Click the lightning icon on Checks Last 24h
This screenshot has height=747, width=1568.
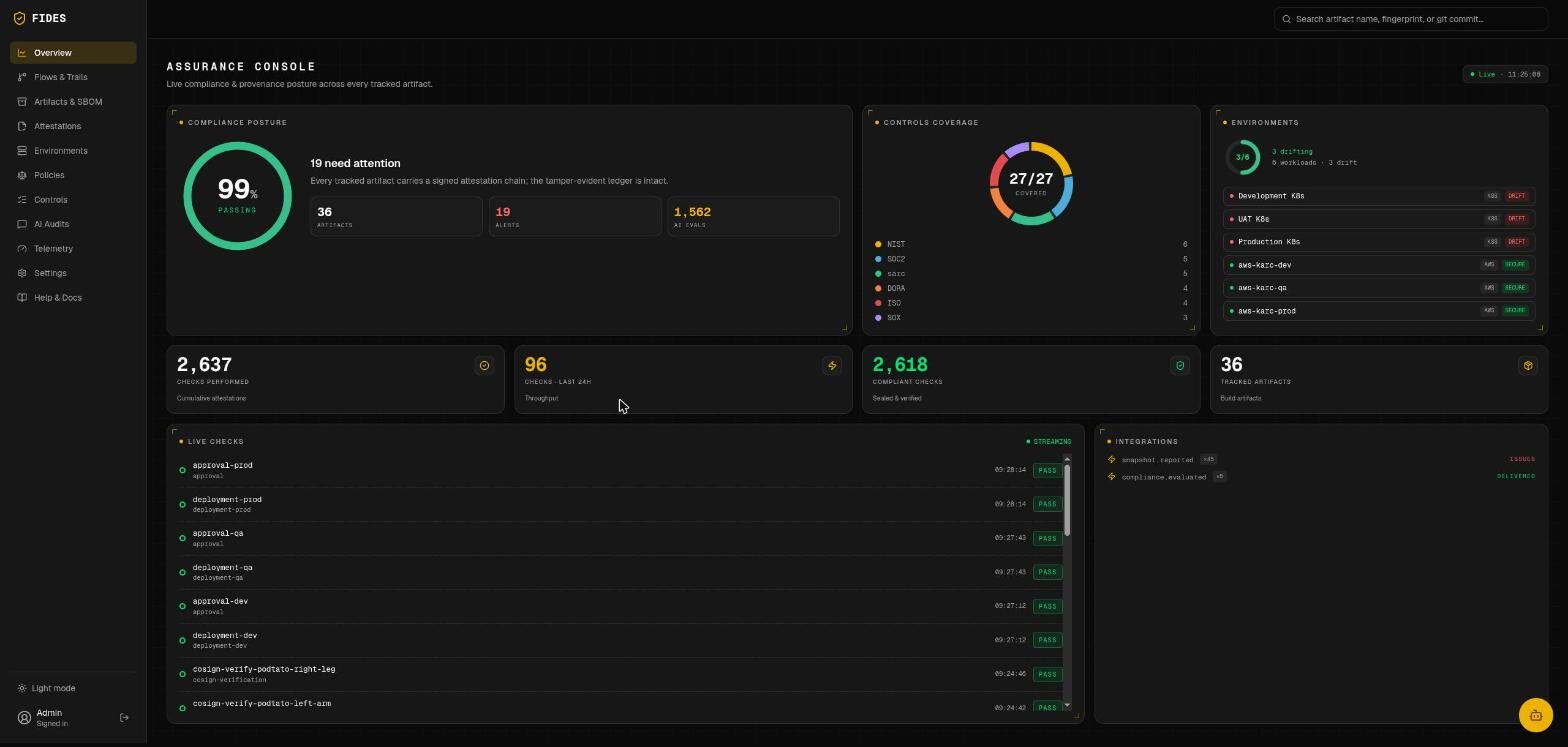tap(832, 366)
